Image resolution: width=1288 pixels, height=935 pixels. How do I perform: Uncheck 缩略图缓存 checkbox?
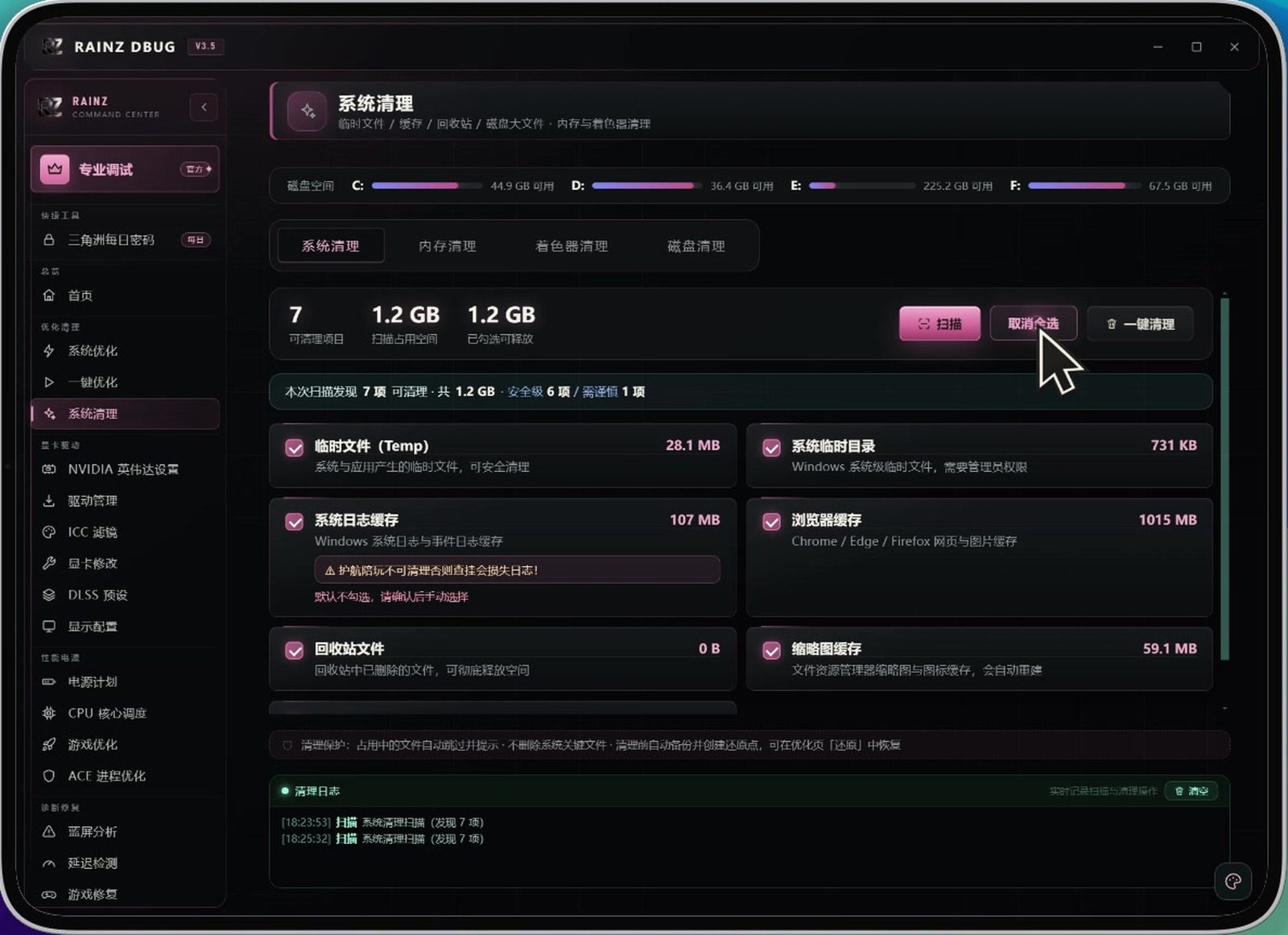(x=772, y=651)
